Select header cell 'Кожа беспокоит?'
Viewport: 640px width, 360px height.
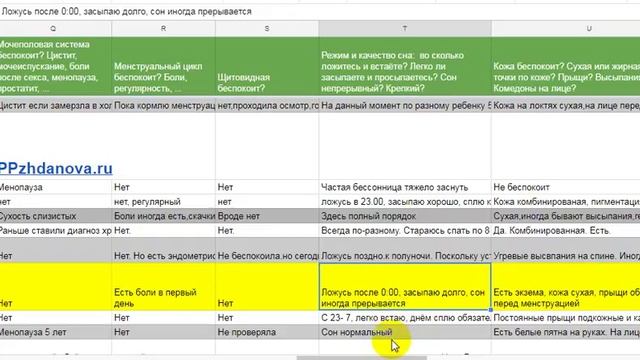[x=566, y=67]
